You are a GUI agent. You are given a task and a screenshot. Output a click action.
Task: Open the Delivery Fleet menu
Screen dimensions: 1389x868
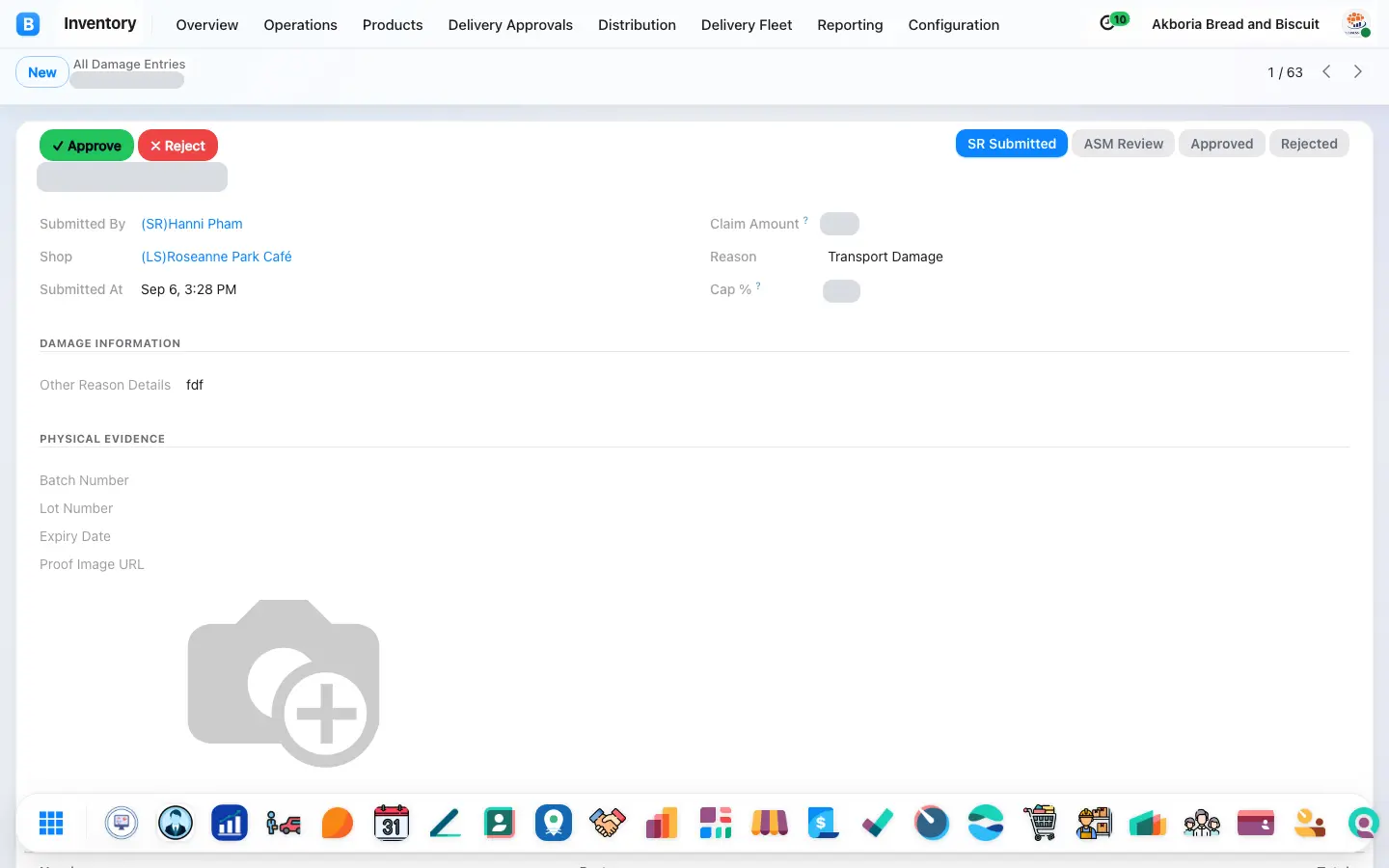tap(747, 25)
